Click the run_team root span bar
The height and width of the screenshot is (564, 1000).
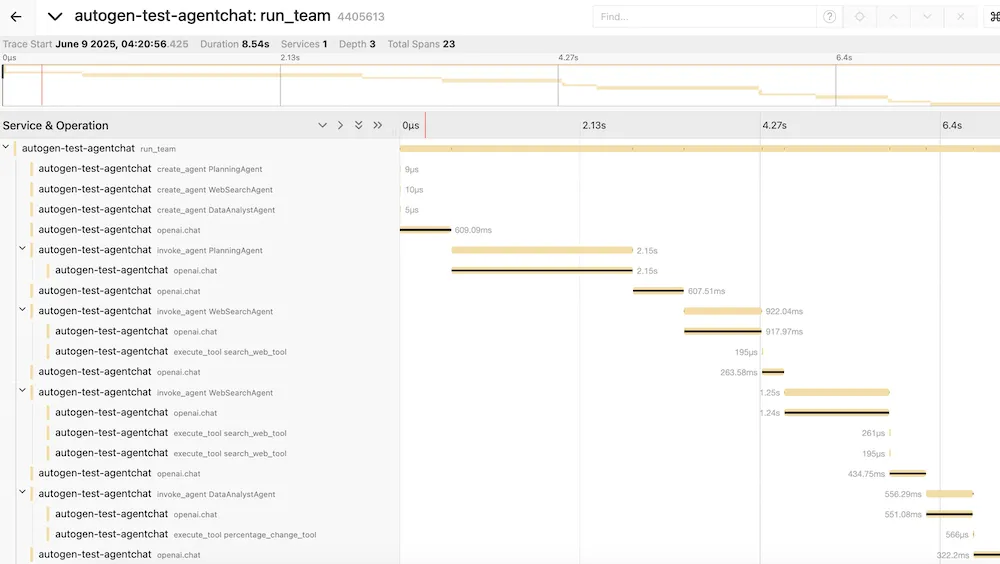(x=700, y=149)
